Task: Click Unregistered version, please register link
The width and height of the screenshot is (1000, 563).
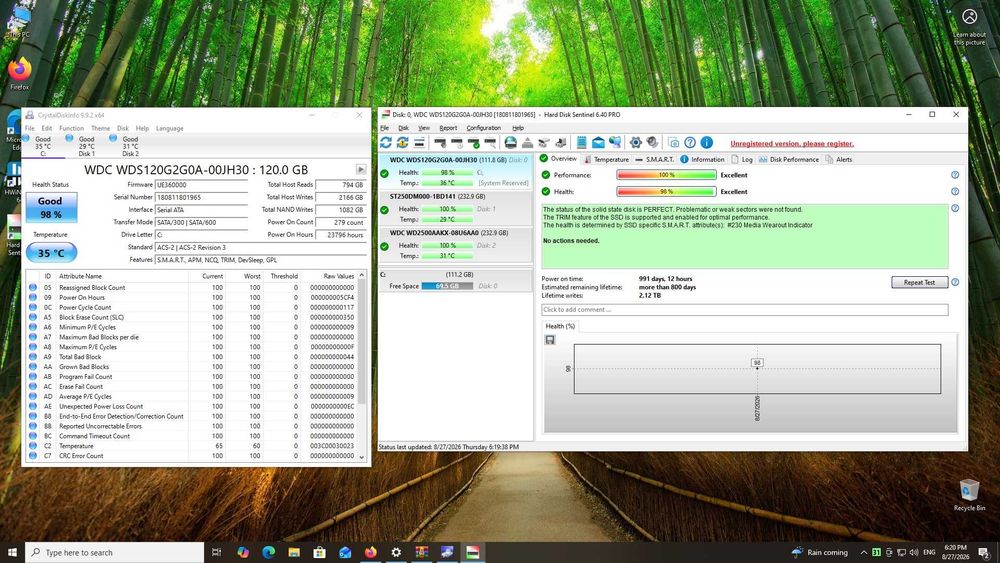Action: tap(791, 144)
